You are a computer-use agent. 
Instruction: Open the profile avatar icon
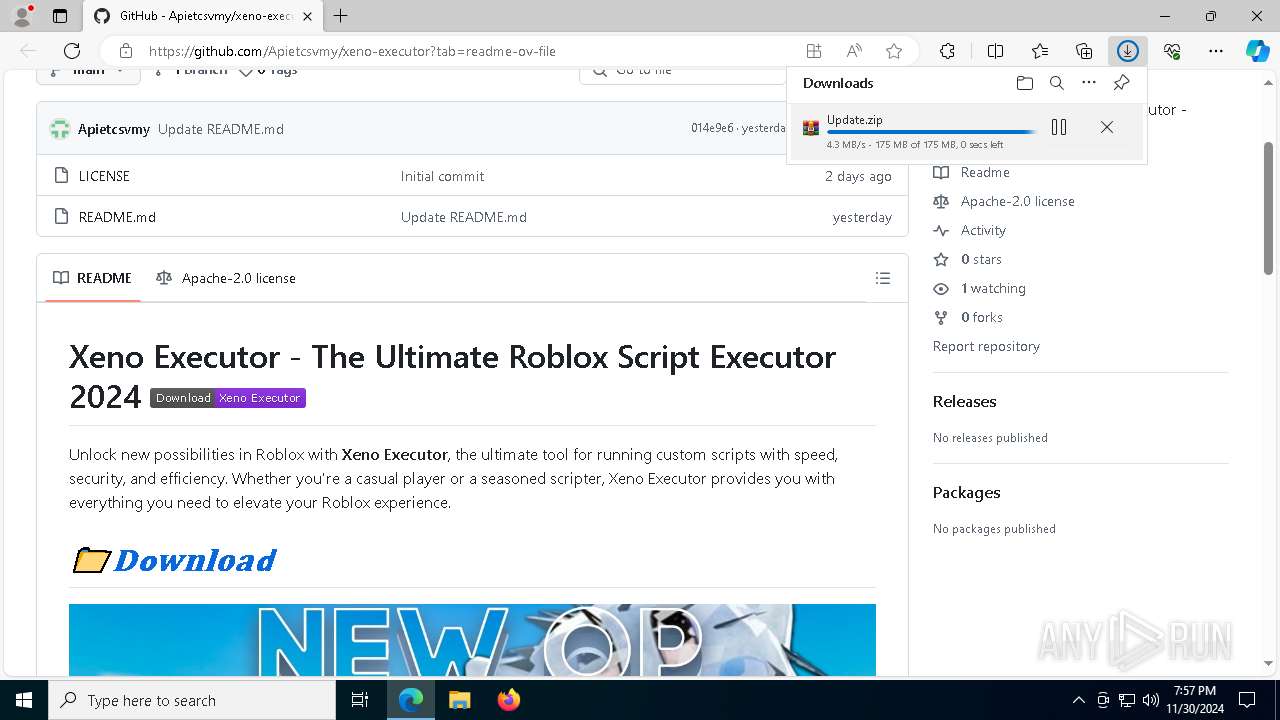click(x=22, y=16)
